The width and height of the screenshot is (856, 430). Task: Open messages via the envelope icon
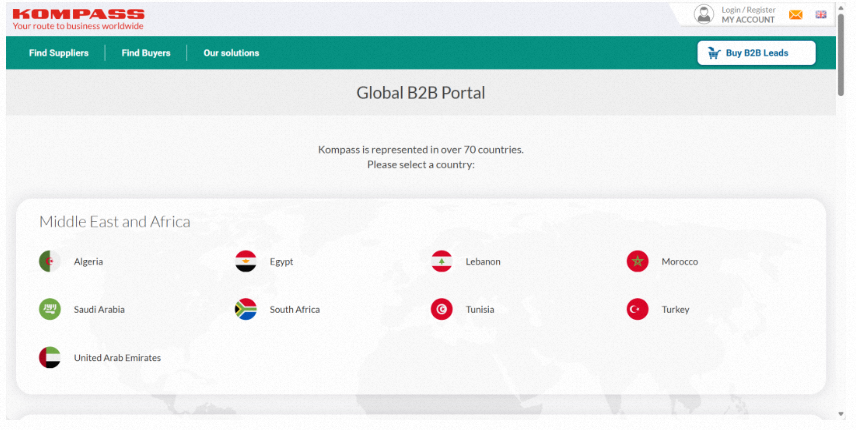point(796,15)
